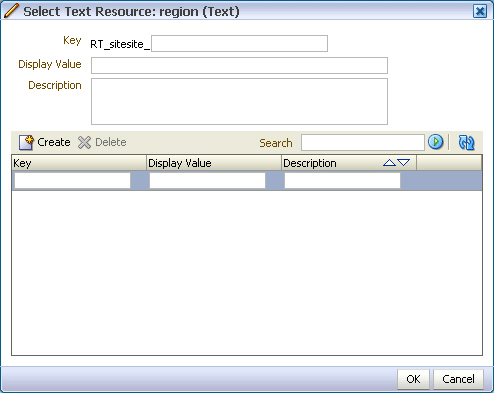Run search with blue arrow icon

tap(435, 142)
